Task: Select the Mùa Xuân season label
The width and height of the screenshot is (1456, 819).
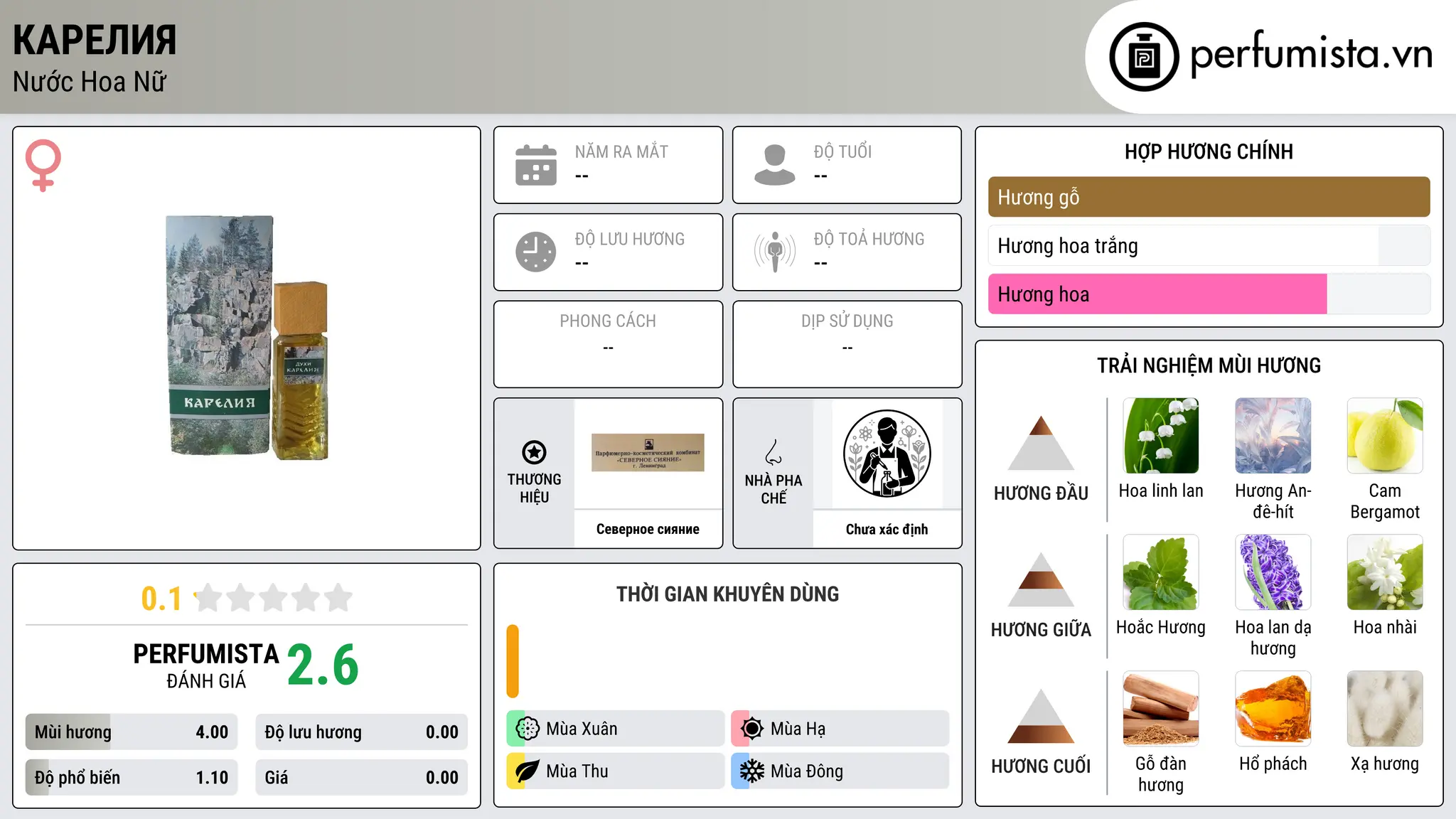Action: (x=582, y=729)
